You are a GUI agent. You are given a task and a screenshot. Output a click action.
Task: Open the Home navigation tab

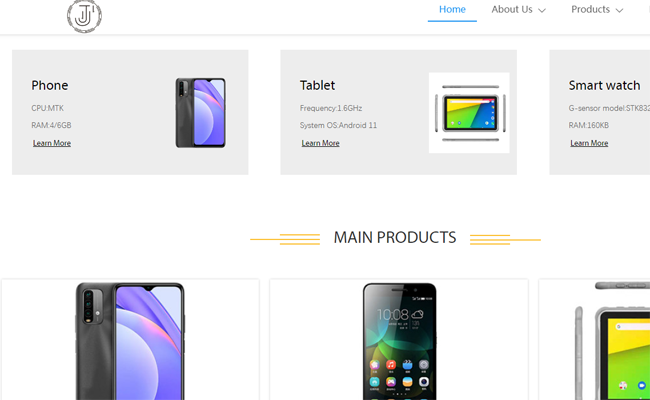pyautogui.click(x=452, y=10)
